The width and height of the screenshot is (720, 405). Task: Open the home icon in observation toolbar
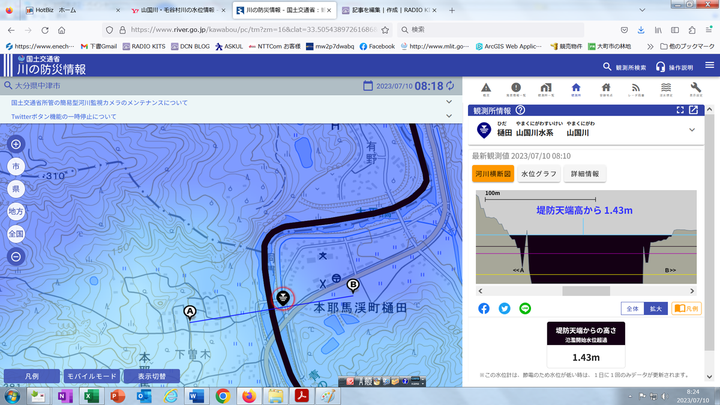pyautogui.click(x=576, y=89)
